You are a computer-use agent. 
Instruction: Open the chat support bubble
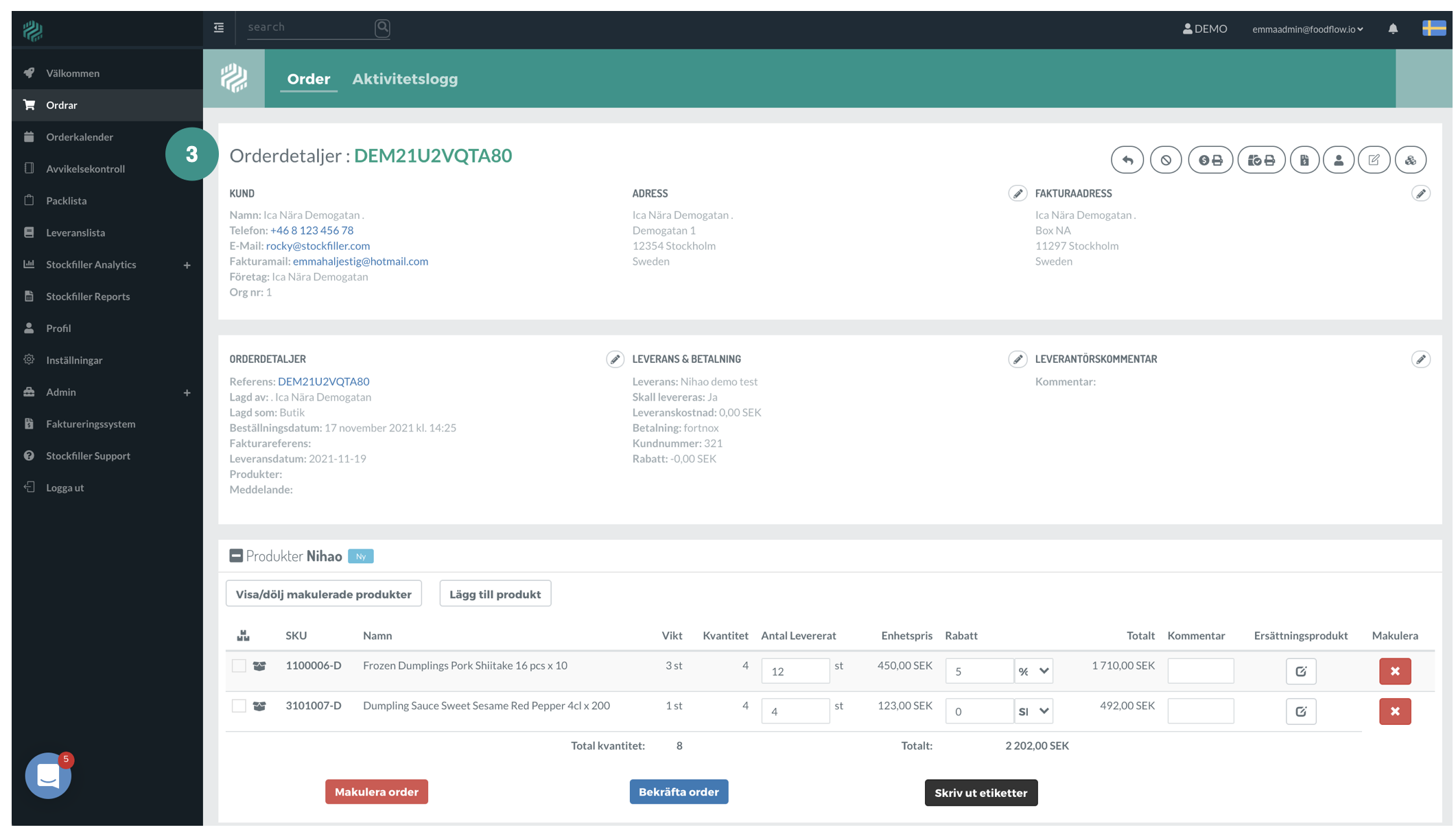[48, 776]
